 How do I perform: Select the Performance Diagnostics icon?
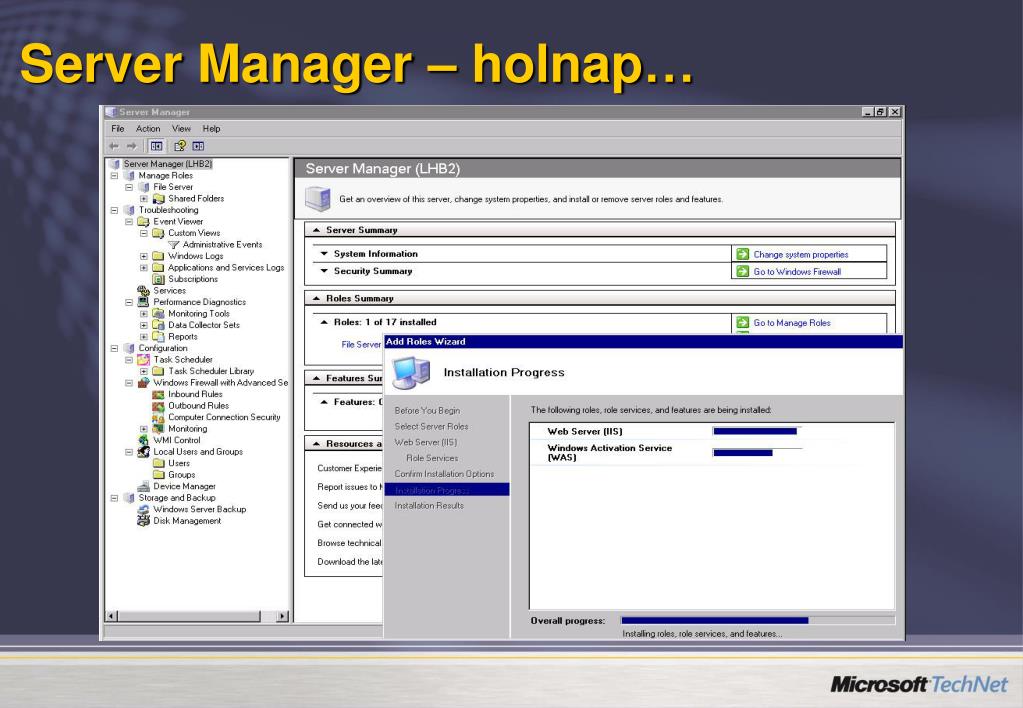point(144,302)
